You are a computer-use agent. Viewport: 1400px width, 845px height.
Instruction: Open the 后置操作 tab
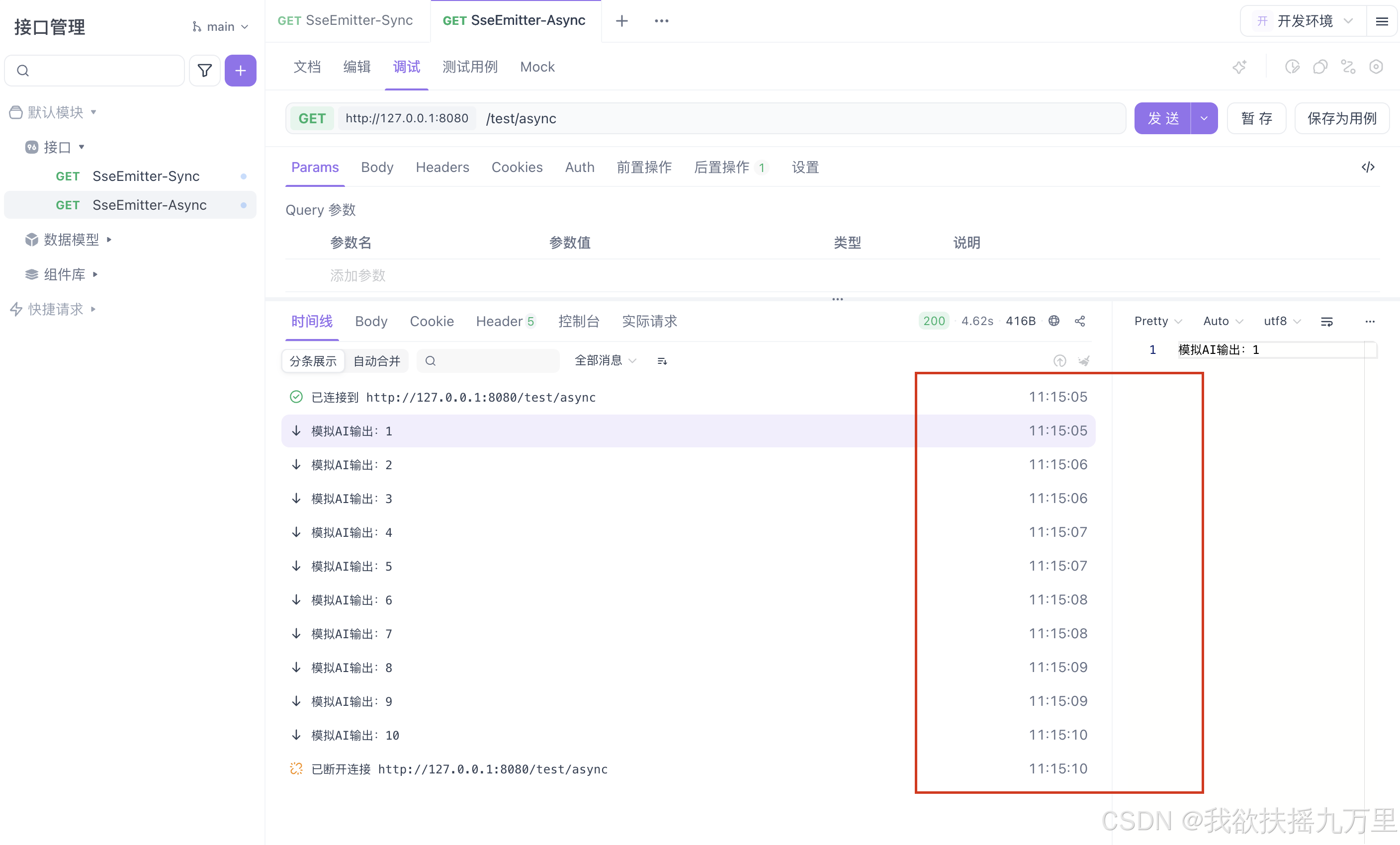[x=731, y=167]
